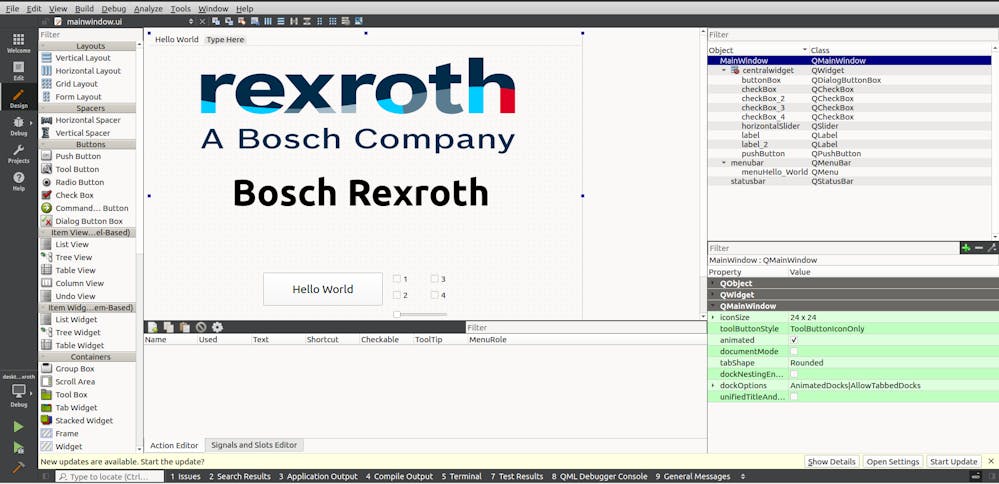
Task: Select Action Editor tab
Action: [174, 445]
